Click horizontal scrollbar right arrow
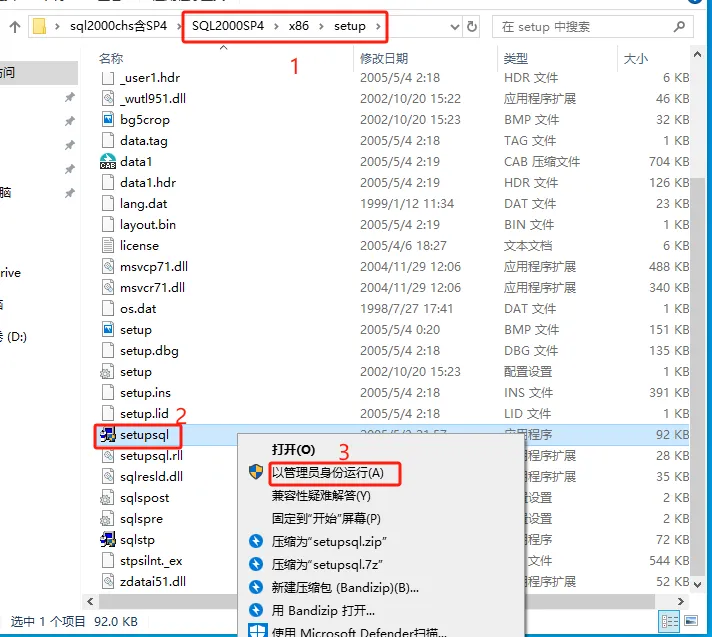Viewport: 712px width, 637px height. 681,602
